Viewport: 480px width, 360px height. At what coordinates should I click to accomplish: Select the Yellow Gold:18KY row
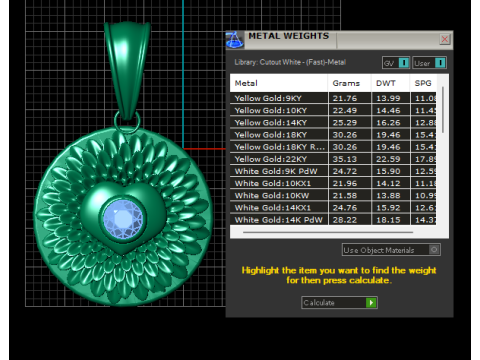click(x=333, y=135)
